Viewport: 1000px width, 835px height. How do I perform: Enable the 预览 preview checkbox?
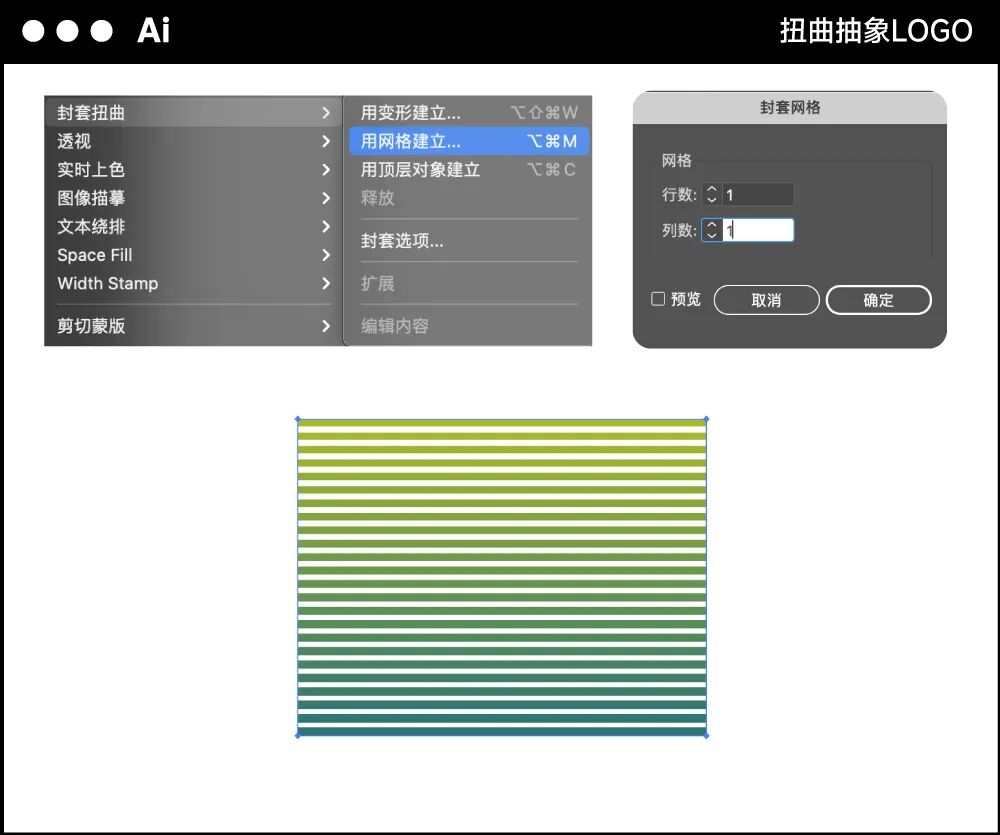(657, 299)
